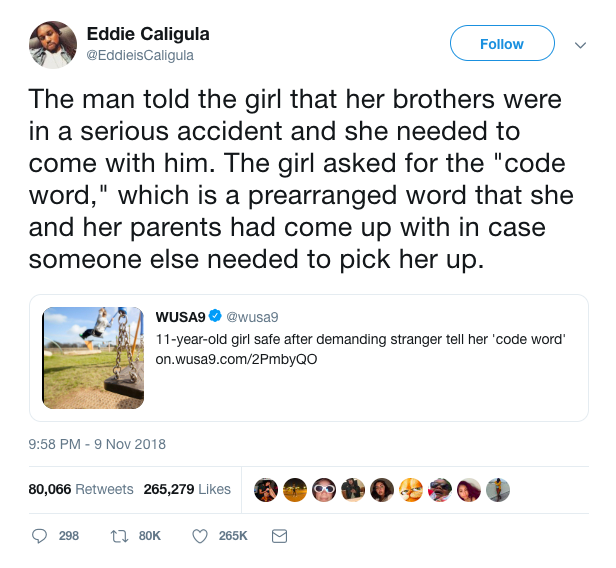The width and height of the screenshot is (616, 568).
Task: Open the tweet options chevron menu
Action: pyautogui.click(x=580, y=45)
